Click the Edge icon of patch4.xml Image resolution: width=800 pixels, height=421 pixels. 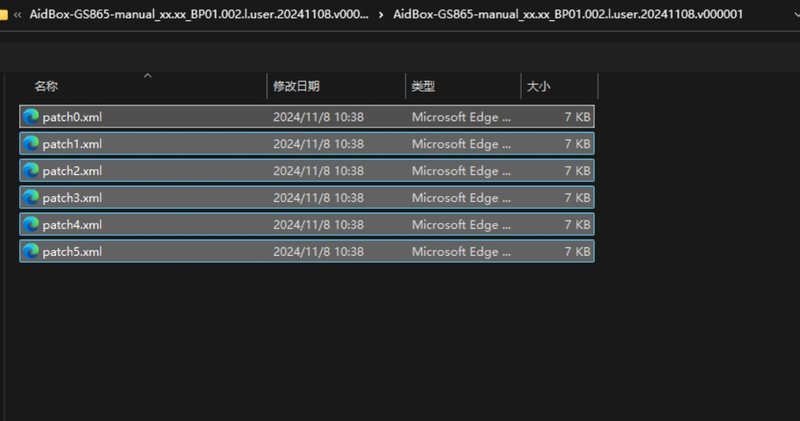point(31,225)
